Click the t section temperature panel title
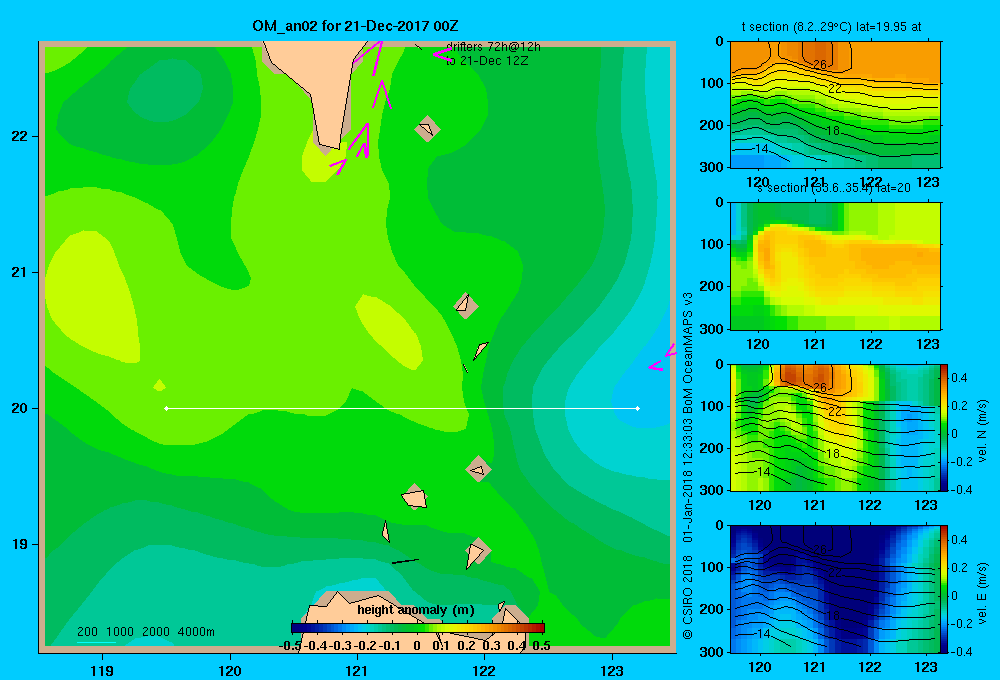The height and width of the screenshot is (680, 1000). pos(831,27)
